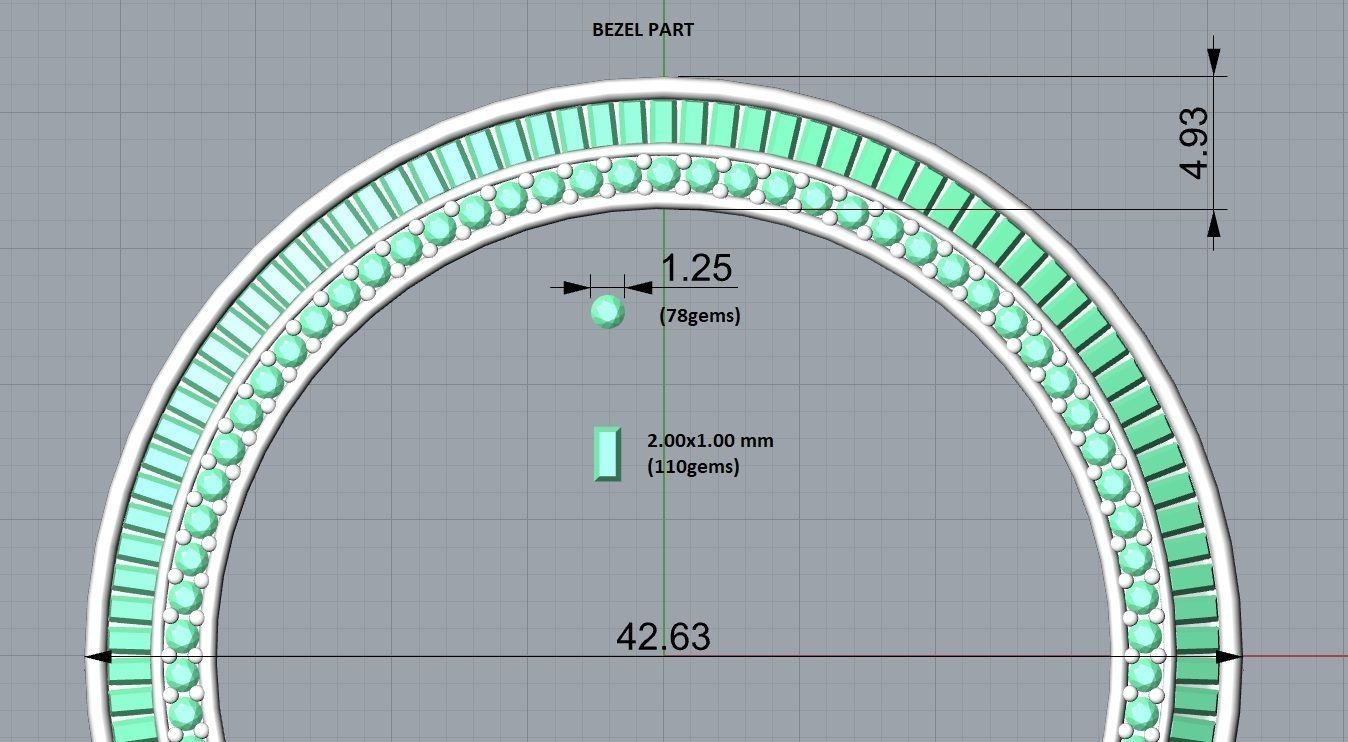Image resolution: width=1348 pixels, height=742 pixels.
Task: Select the 4.93 dimension value
Action: tap(1194, 142)
